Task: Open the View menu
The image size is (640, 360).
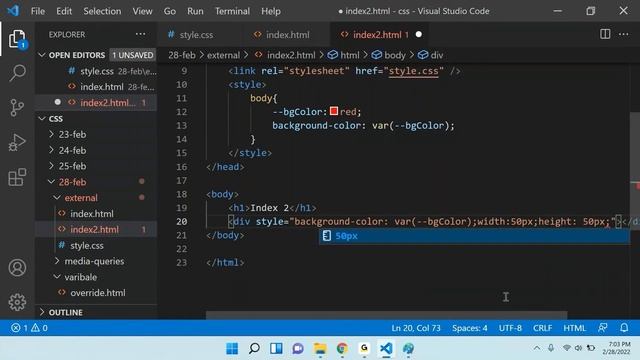Action: [142, 11]
